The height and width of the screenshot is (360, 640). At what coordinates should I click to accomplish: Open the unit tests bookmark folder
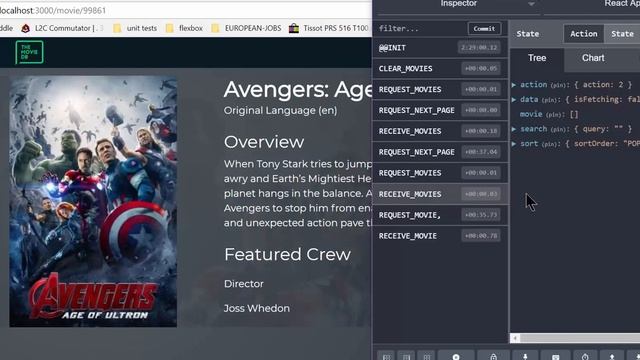(135, 28)
